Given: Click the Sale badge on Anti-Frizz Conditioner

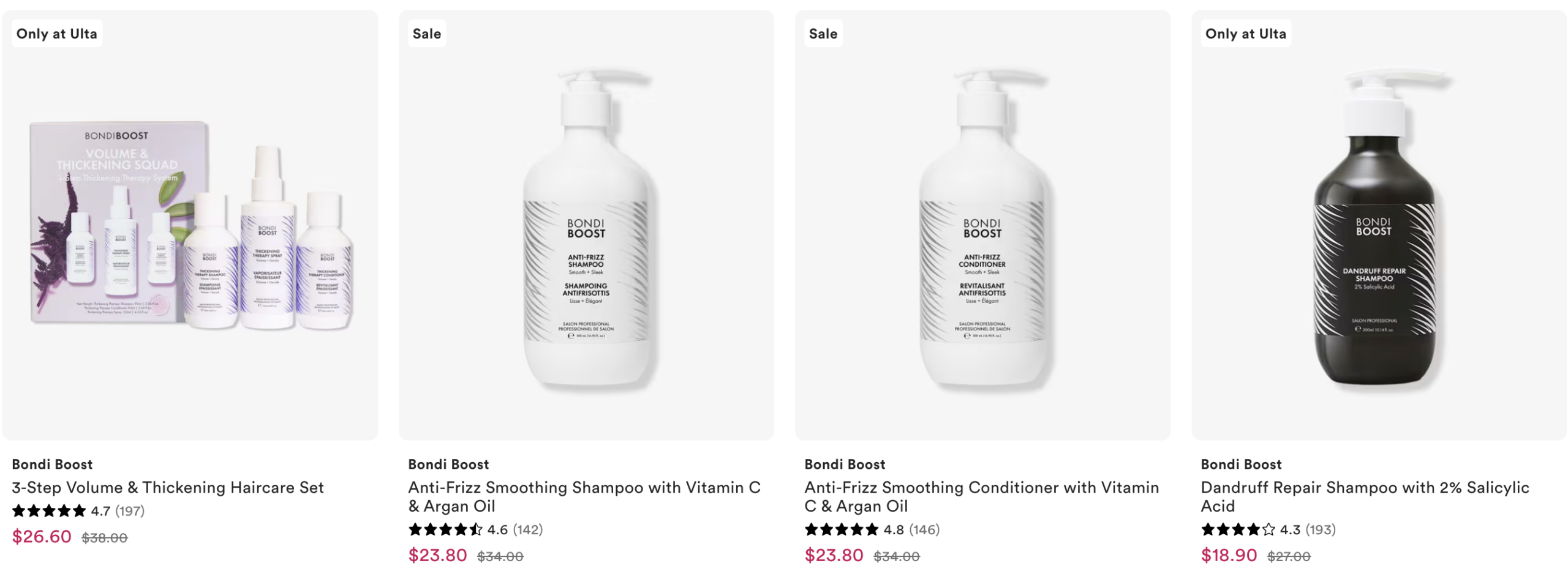Looking at the screenshot, I should [823, 34].
